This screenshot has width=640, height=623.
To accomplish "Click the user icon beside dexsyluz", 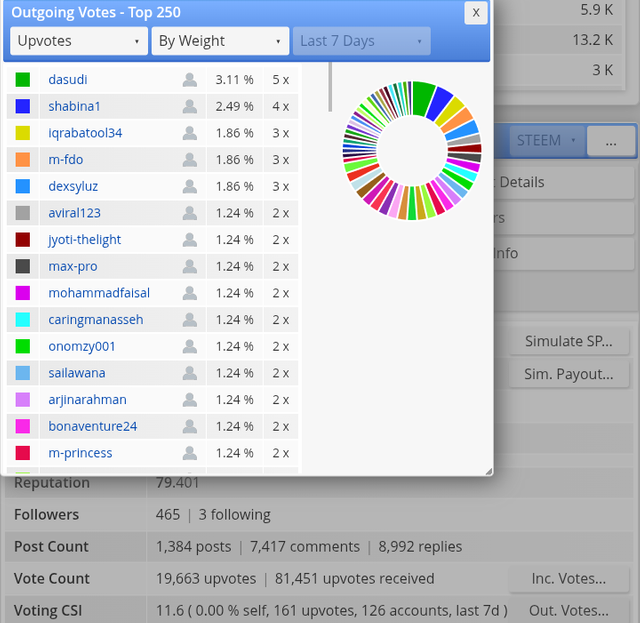I will click(x=189, y=186).
